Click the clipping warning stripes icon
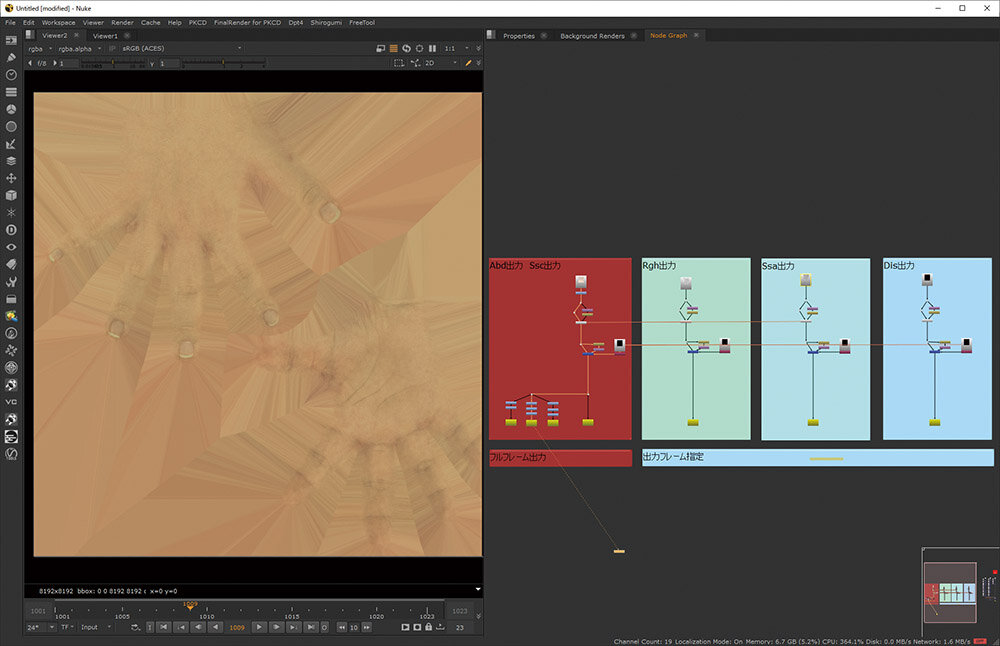Screen dimensions: 1000x646 tap(393, 48)
